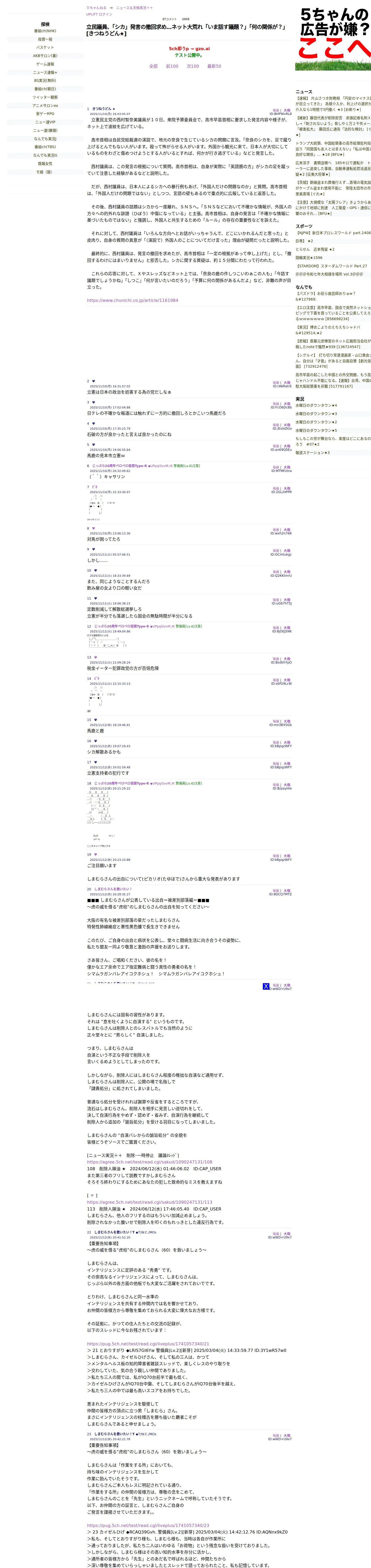Viewport: 371px width, 1568px height.
Task: Open ニュー速VIP in the left sidebar
Action: pyautogui.click(x=45, y=122)
